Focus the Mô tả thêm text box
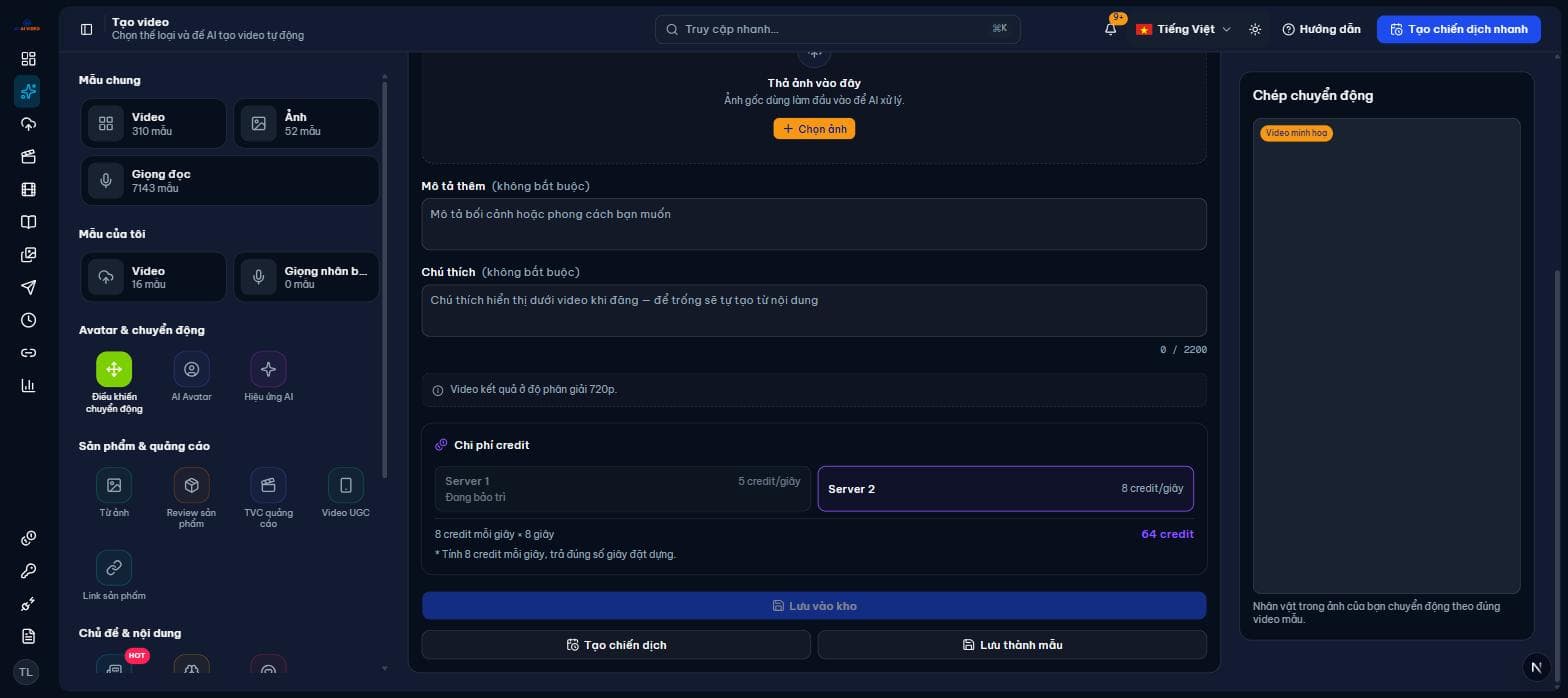 [x=814, y=224]
